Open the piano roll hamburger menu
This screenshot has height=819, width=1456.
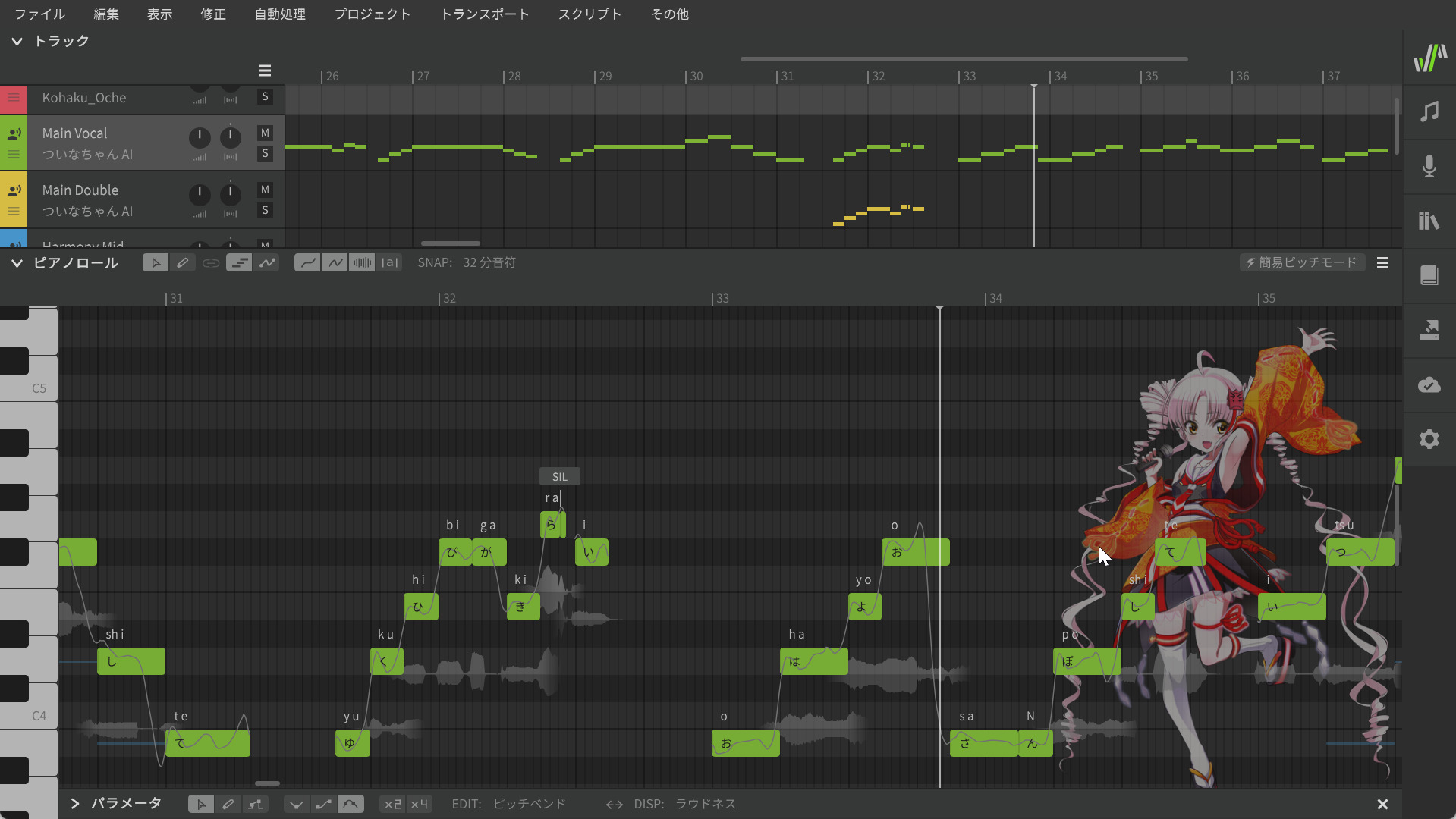point(1382,263)
